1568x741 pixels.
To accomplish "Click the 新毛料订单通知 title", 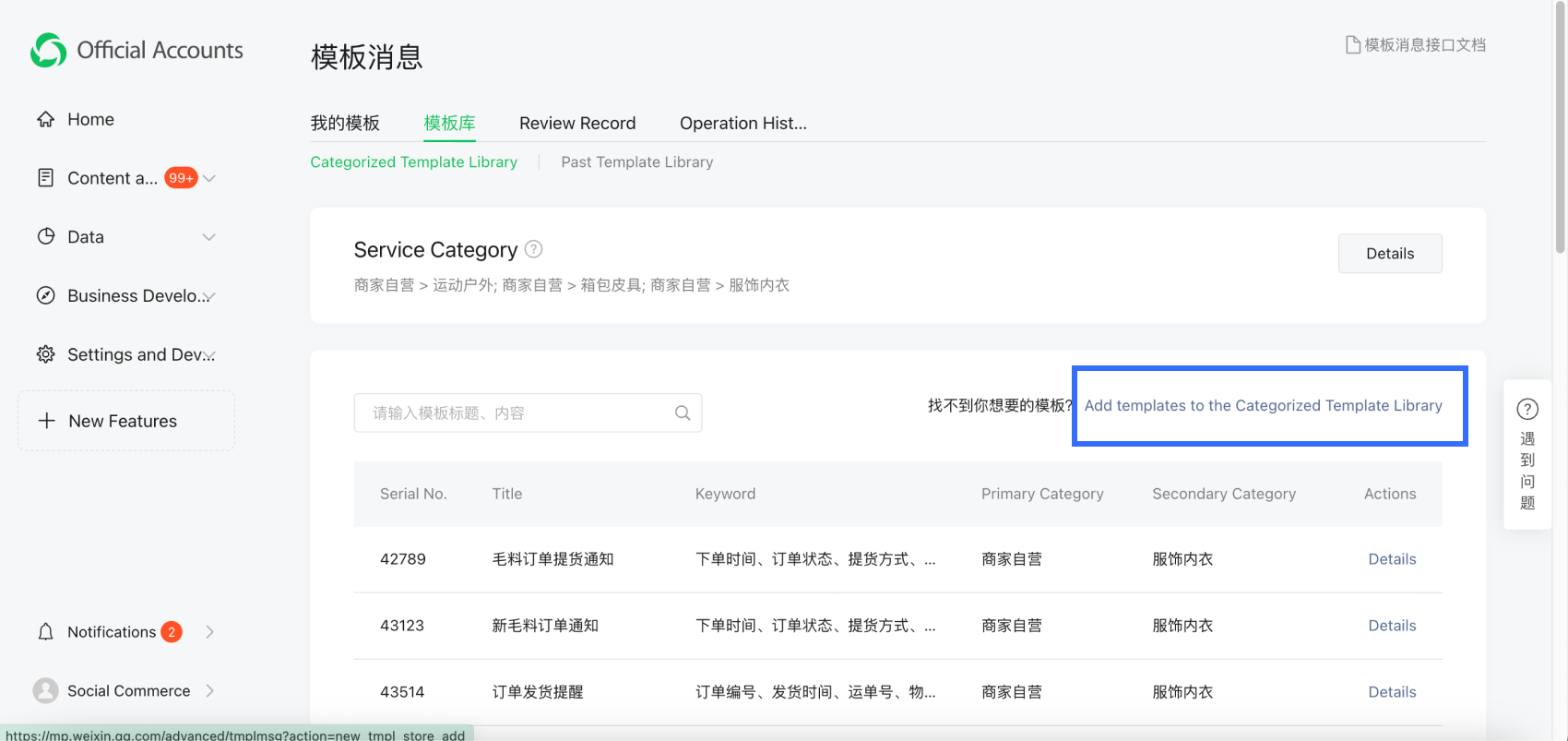I will point(545,626).
